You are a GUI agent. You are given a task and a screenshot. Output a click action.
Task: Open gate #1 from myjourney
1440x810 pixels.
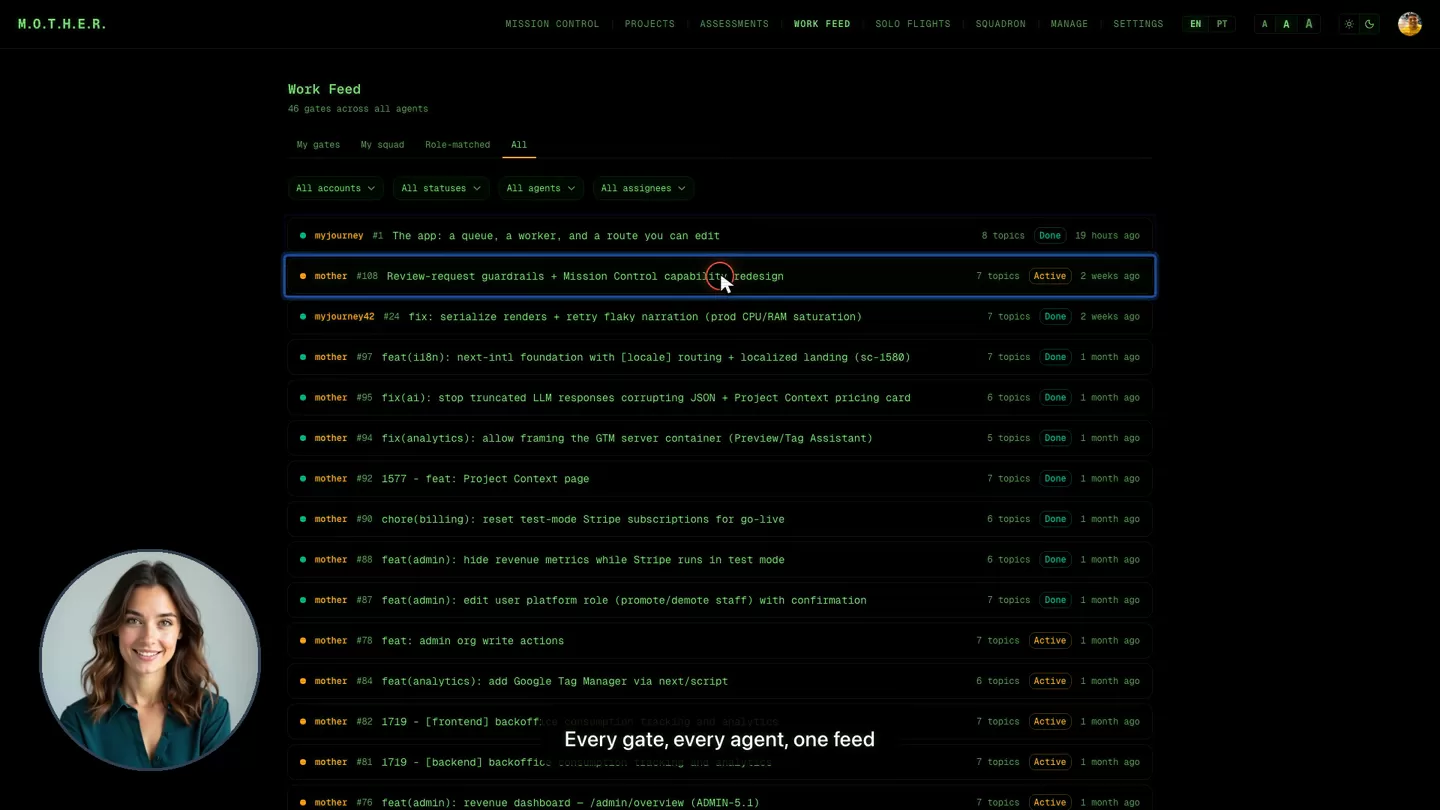click(720, 236)
